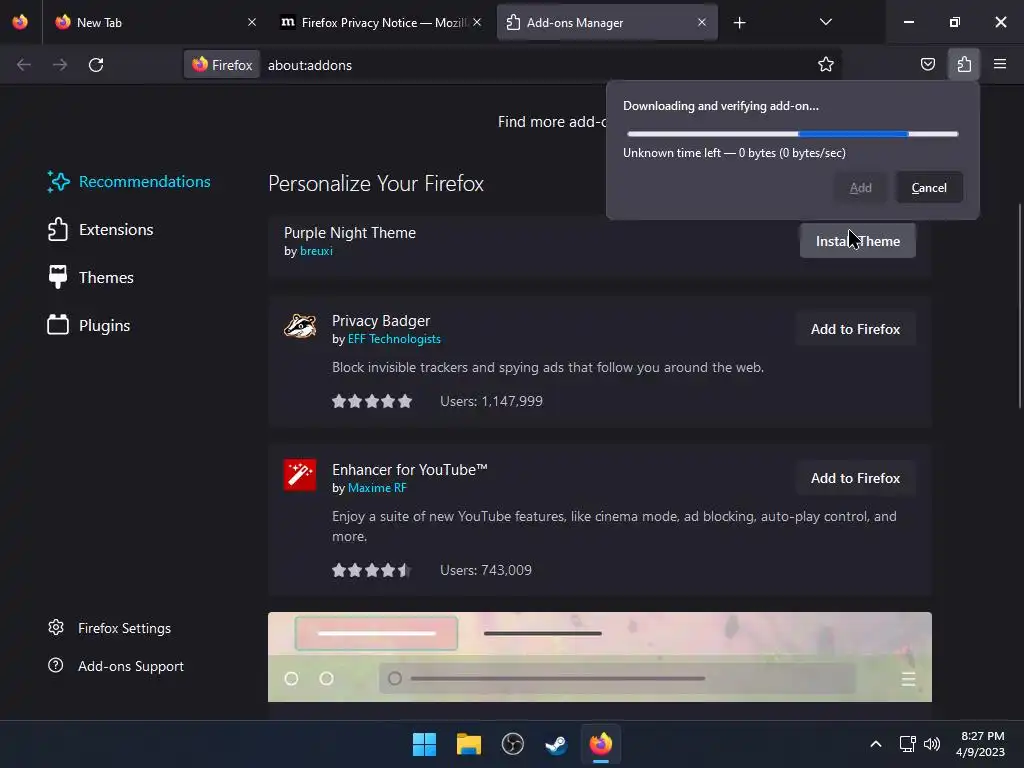Add Enhancer for YouTube to Firefox
Image resolution: width=1024 pixels, height=768 pixels.
[x=855, y=478]
